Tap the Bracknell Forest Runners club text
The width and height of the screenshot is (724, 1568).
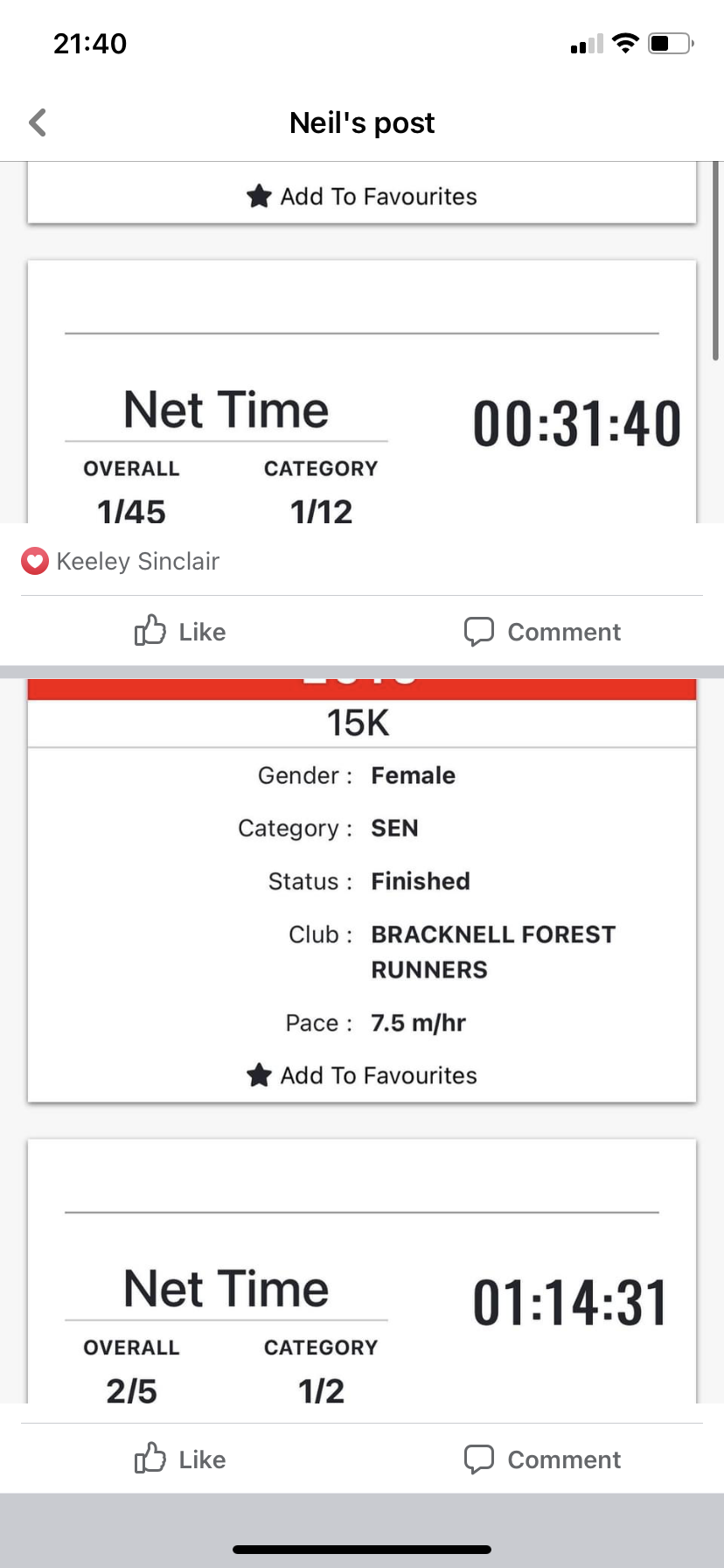[493, 952]
